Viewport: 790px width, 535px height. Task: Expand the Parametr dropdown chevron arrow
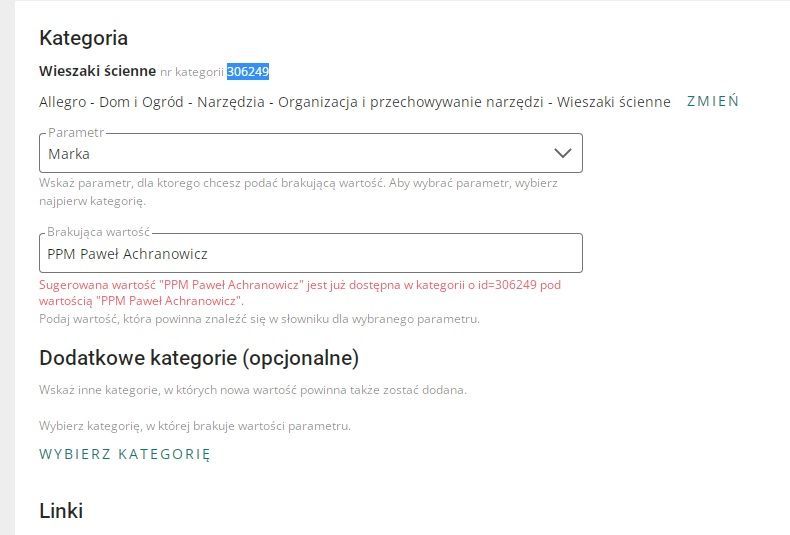click(x=563, y=153)
